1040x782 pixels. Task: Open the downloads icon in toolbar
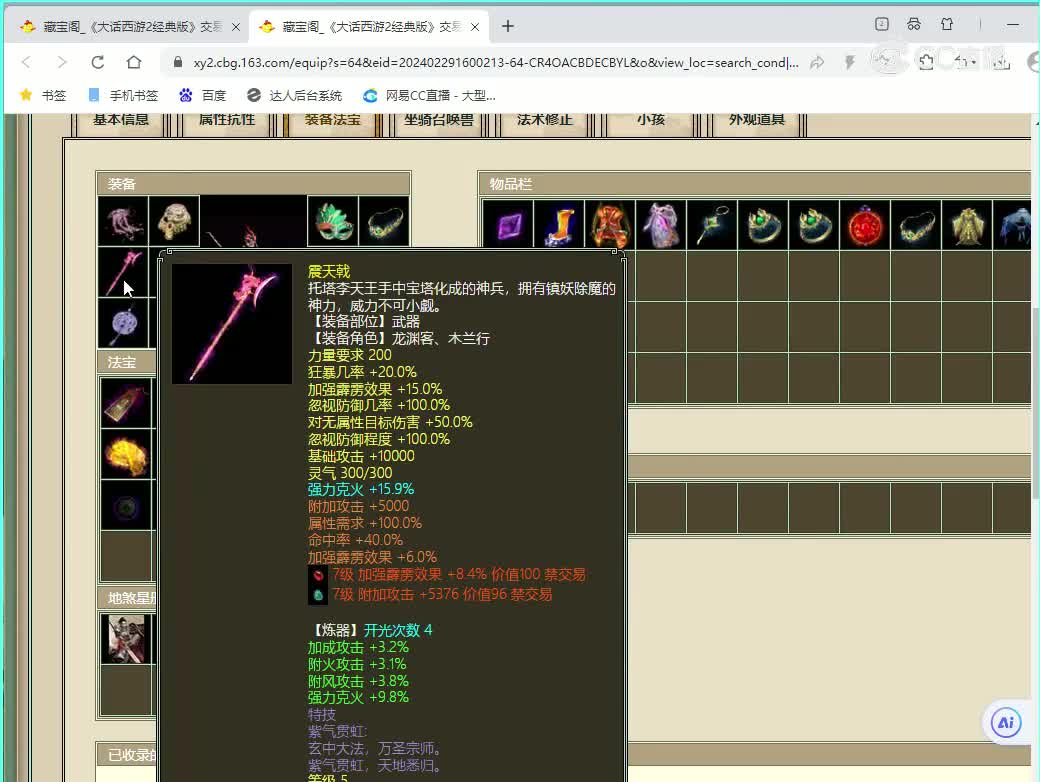pyautogui.click(x=1002, y=62)
